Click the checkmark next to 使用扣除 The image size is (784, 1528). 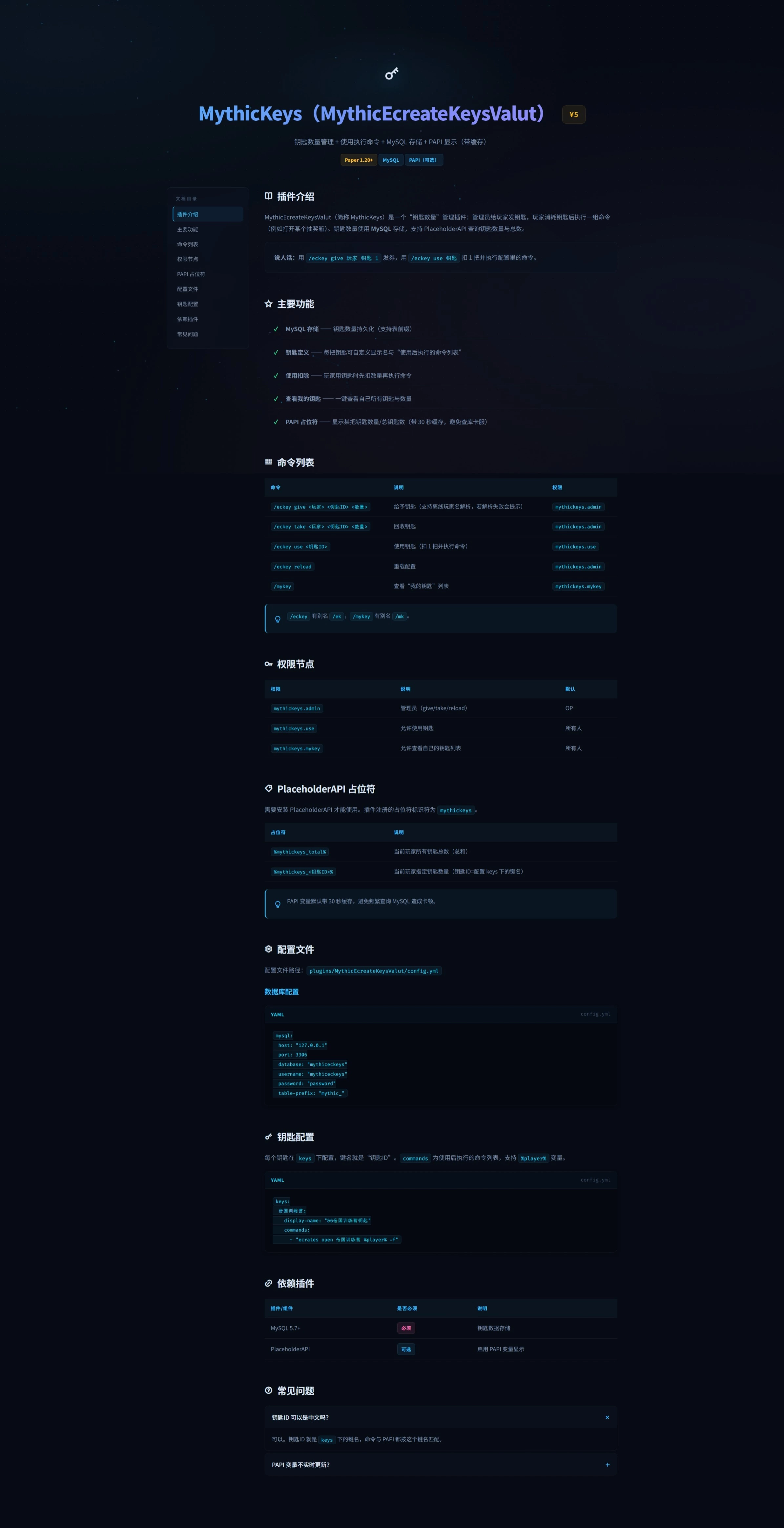coord(276,375)
